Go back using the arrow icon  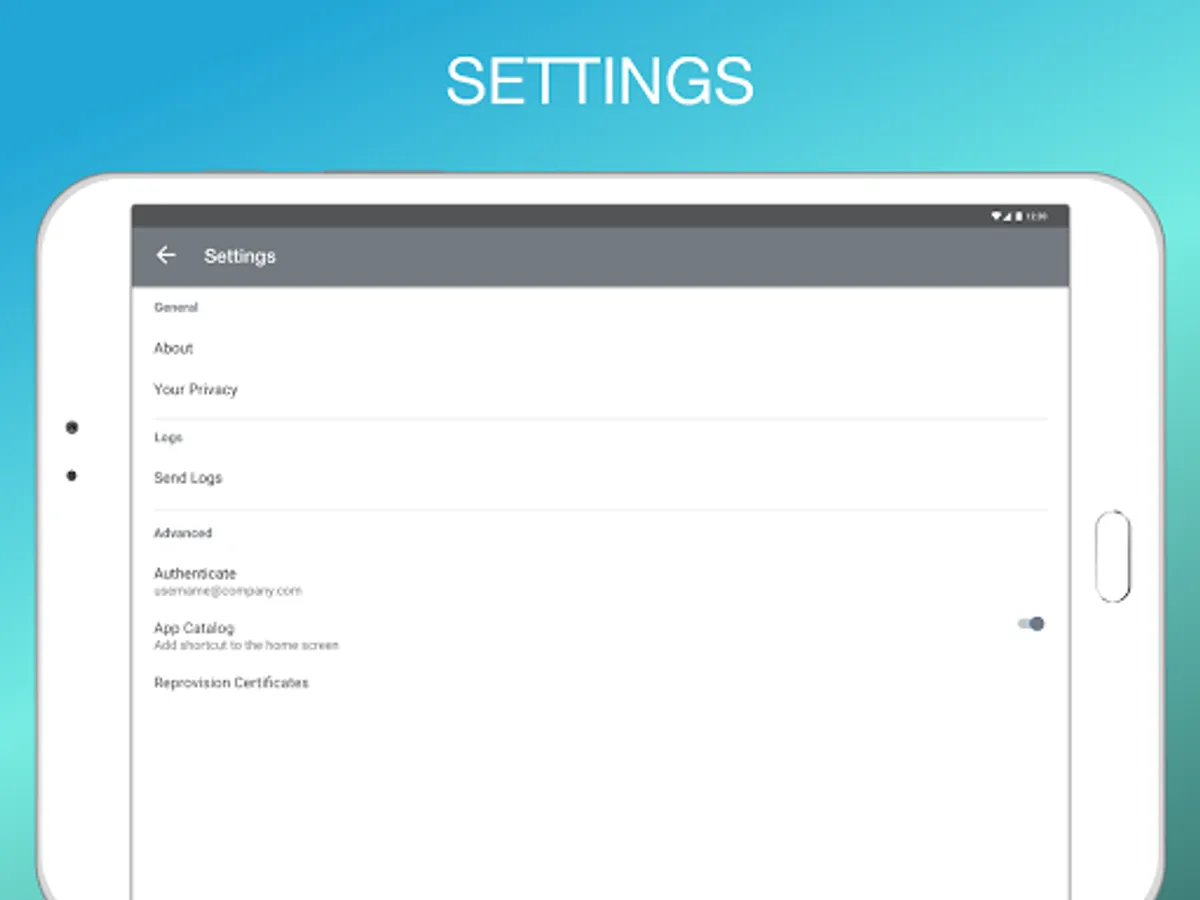point(165,256)
